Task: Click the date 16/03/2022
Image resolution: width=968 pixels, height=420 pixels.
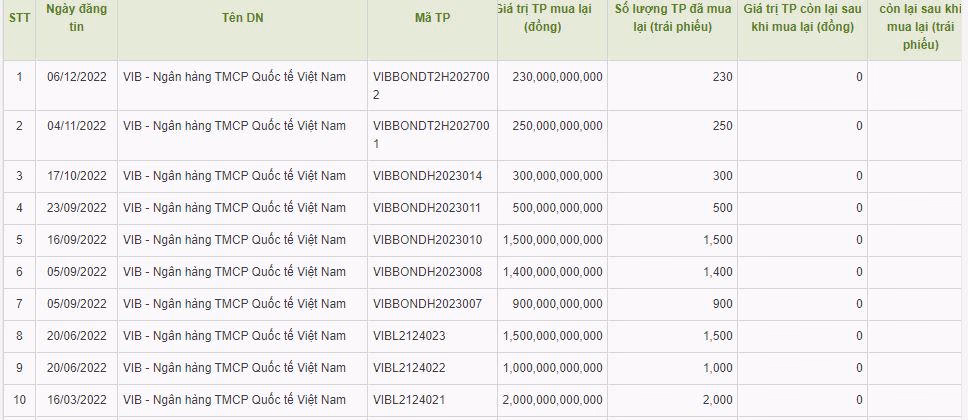Action: click(x=76, y=400)
